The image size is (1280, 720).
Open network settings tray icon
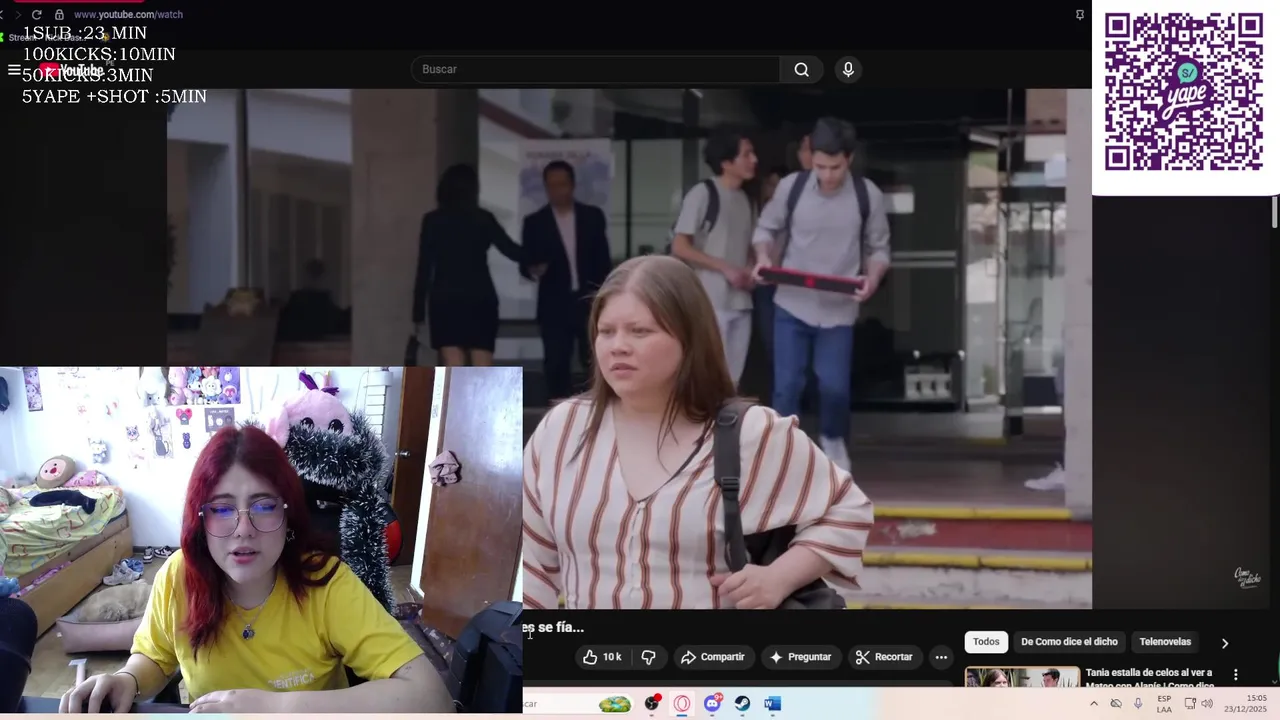pos(1190,704)
